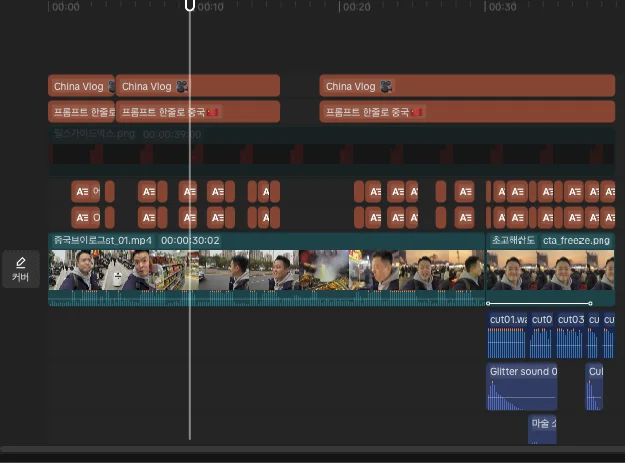Select the 중국브이로그st_01.mp4 video clip
Image resolution: width=625 pixels, height=463 pixels.
pos(266,270)
